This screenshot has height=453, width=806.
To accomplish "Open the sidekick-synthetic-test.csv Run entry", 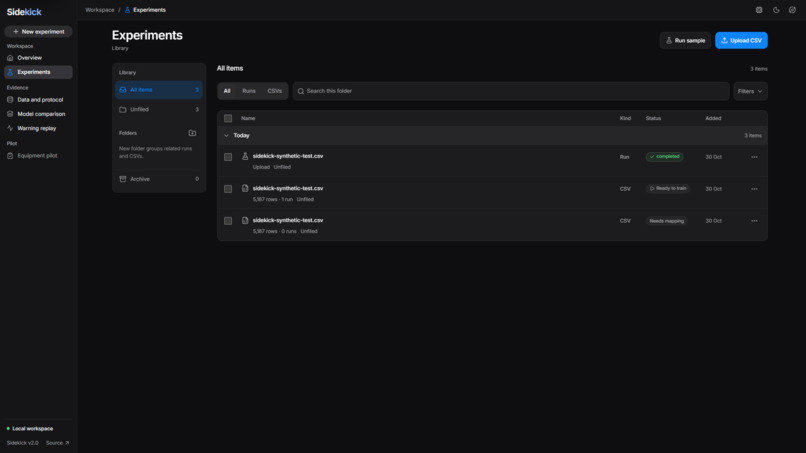I will tap(288, 156).
